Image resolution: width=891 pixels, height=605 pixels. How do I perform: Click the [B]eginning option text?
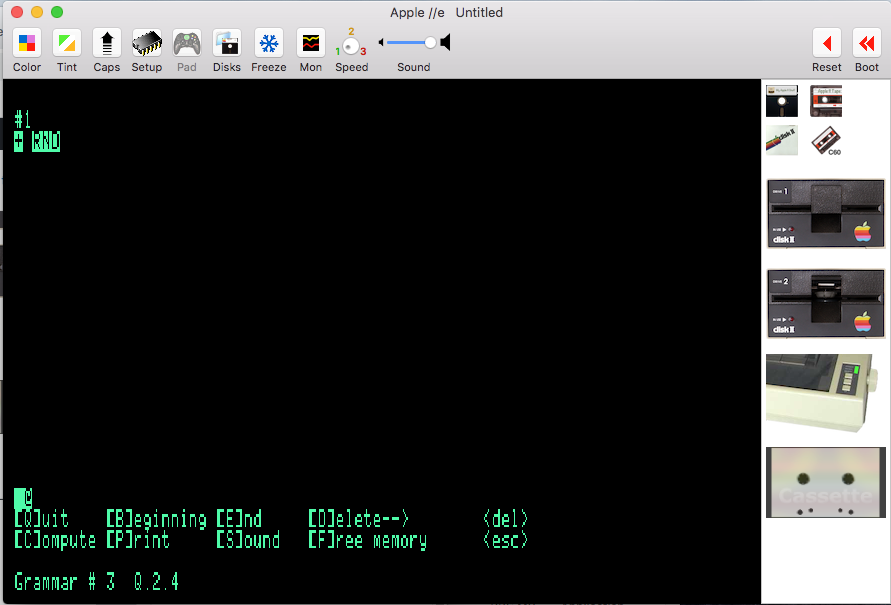(157, 519)
